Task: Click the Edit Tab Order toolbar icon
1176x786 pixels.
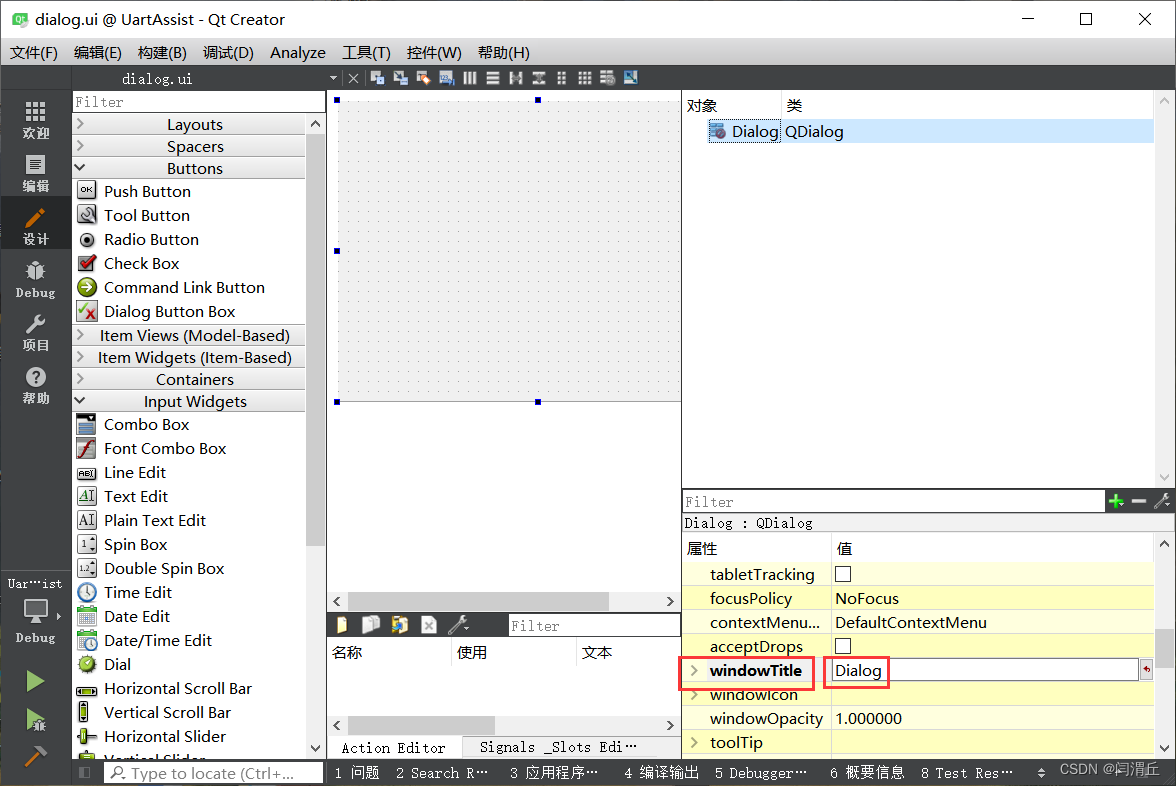Action: pyautogui.click(x=446, y=78)
